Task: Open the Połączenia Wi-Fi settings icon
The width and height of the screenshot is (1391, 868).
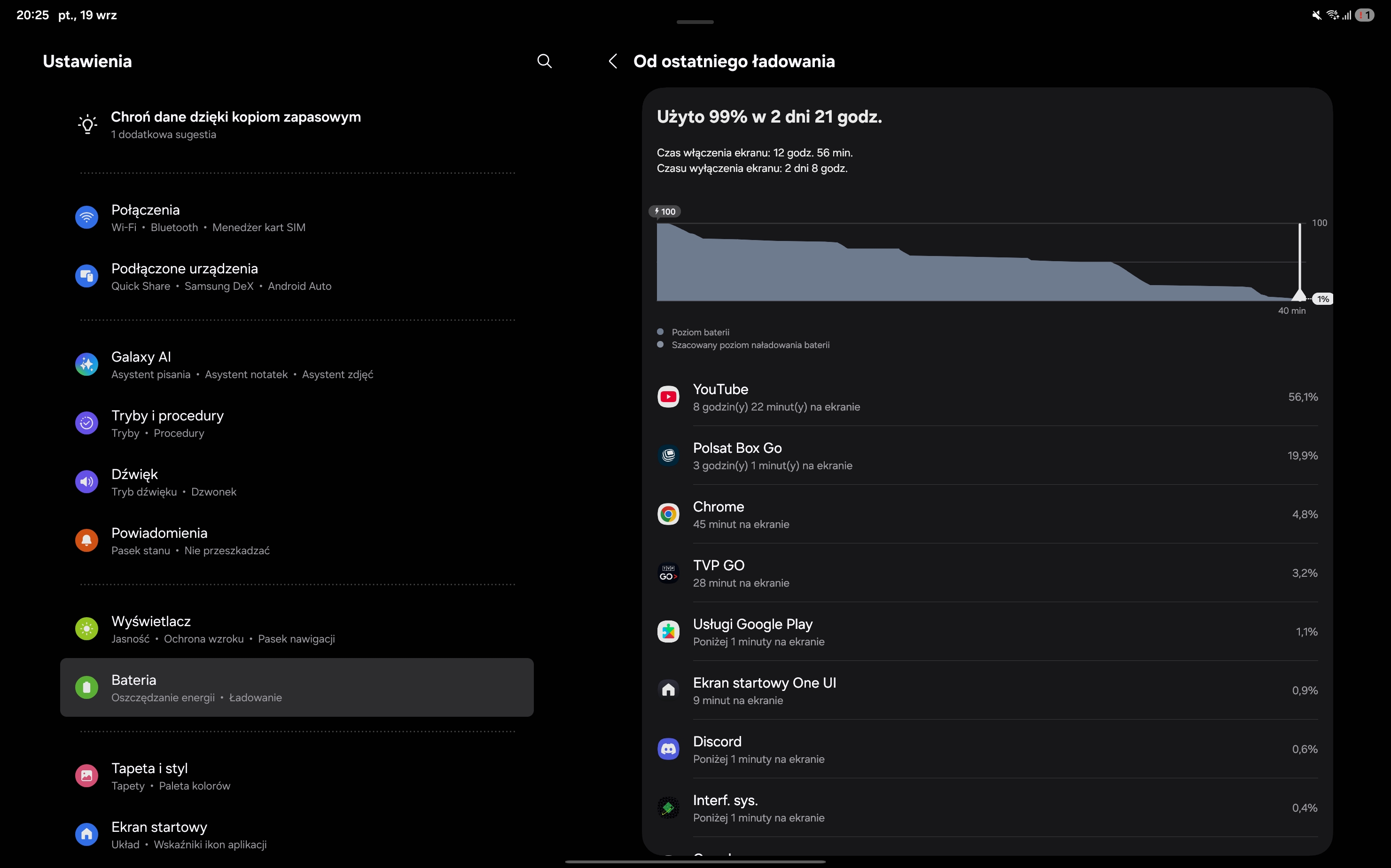Action: [87, 217]
